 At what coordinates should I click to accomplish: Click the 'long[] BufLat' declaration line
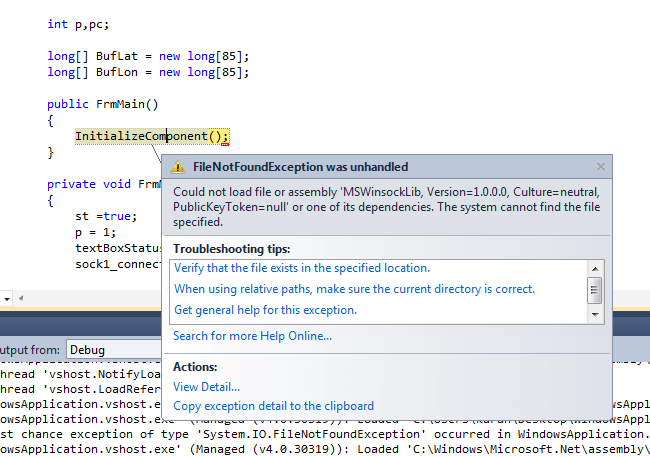(x=148, y=56)
